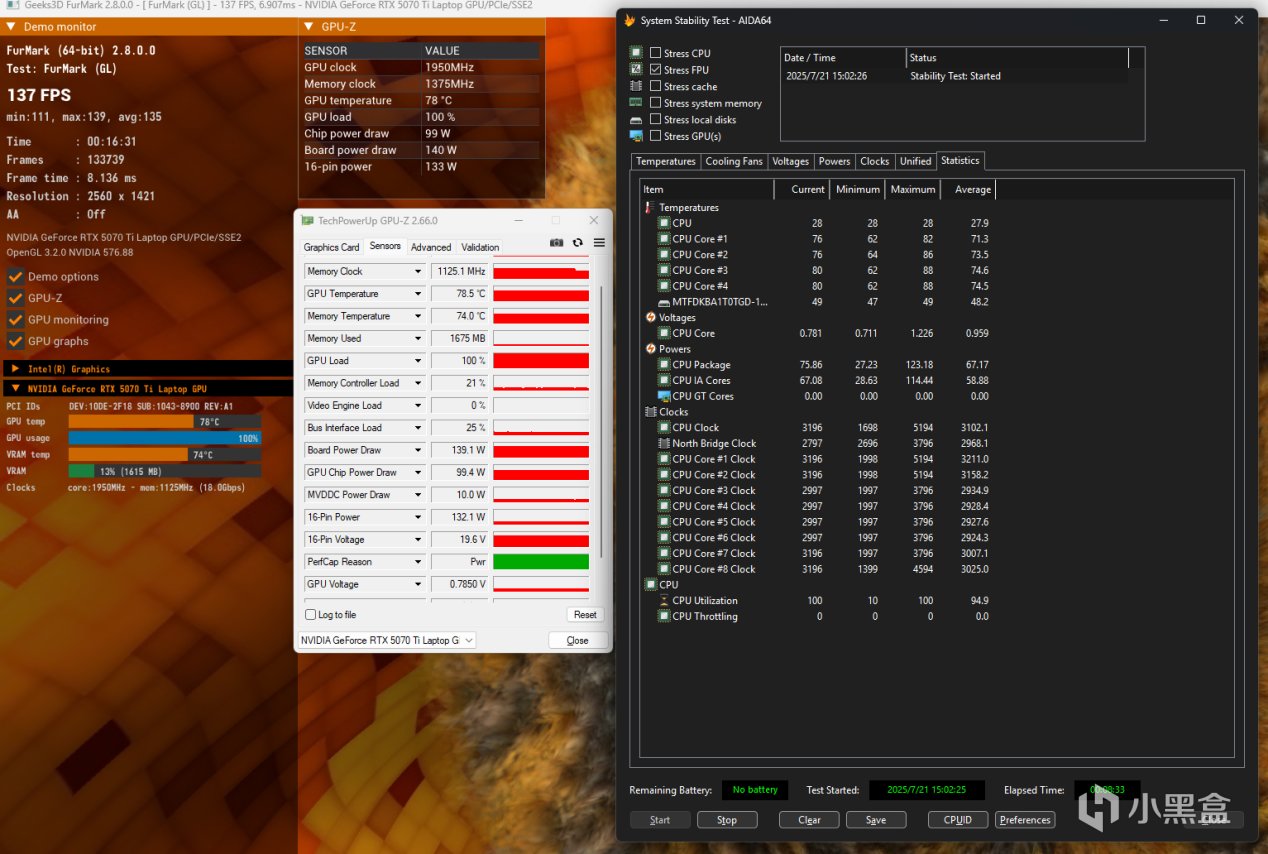Image resolution: width=1268 pixels, height=854 pixels.
Task: Click the icon beside CPU GT Cores
Action: tap(664, 396)
